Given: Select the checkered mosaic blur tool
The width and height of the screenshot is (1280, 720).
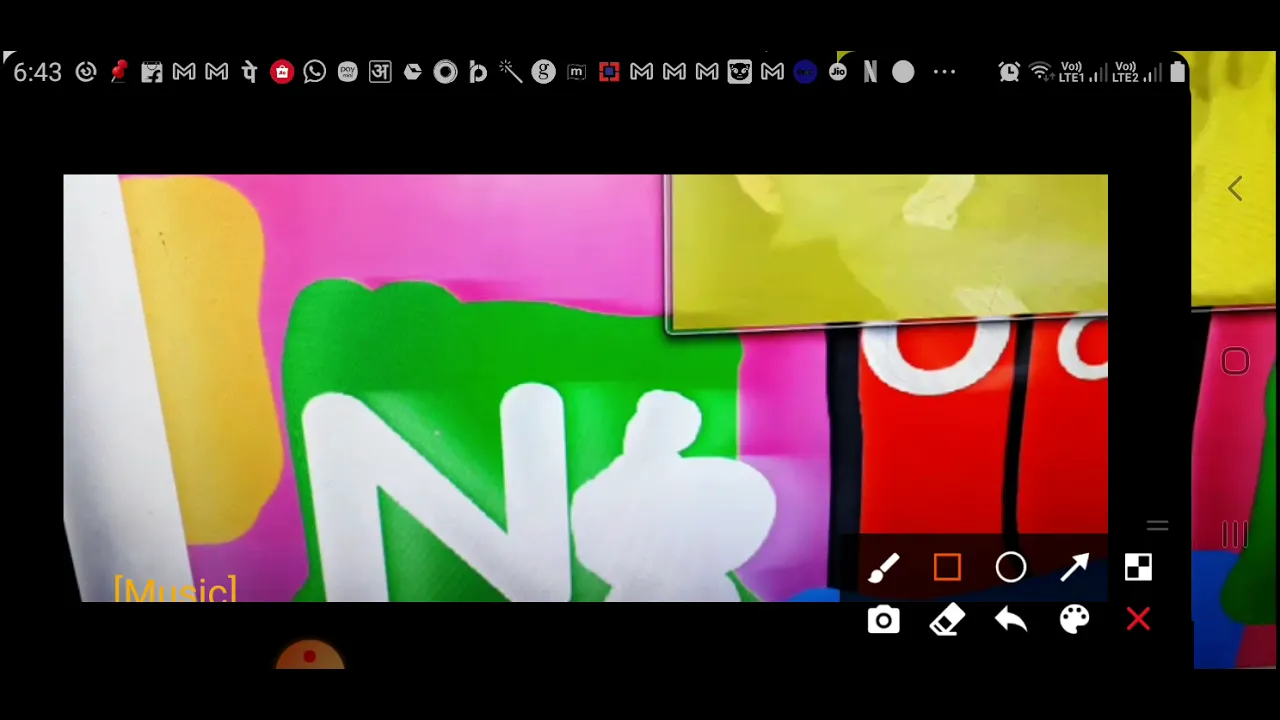Looking at the screenshot, I should pos(1138,568).
